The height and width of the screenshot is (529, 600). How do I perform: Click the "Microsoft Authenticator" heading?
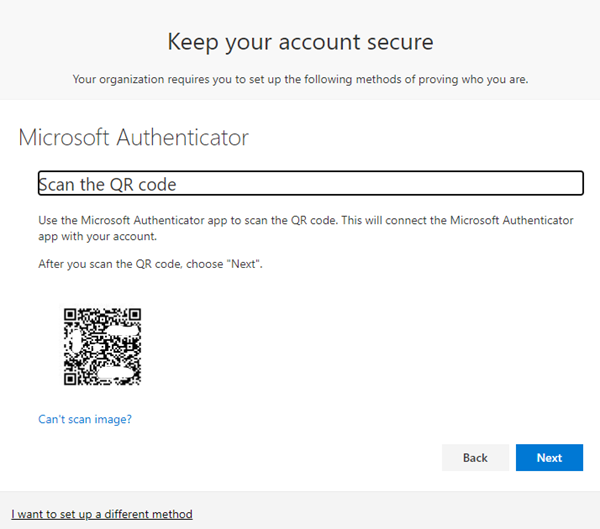tap(134, 137)
